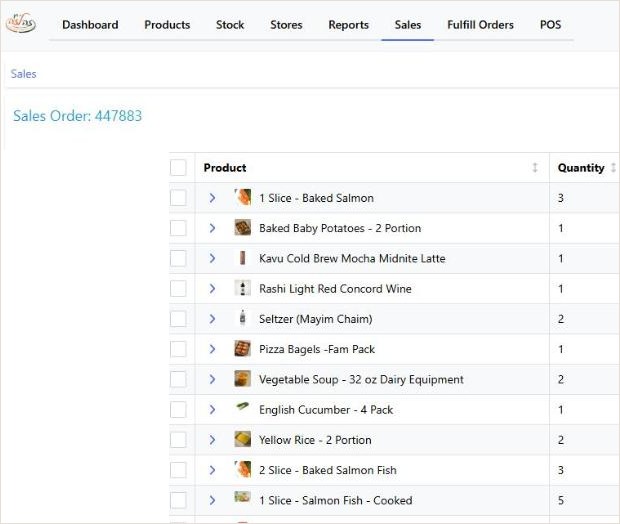Open the 1 Slice - Baked Salmon thumbnail

pos(242,197)
